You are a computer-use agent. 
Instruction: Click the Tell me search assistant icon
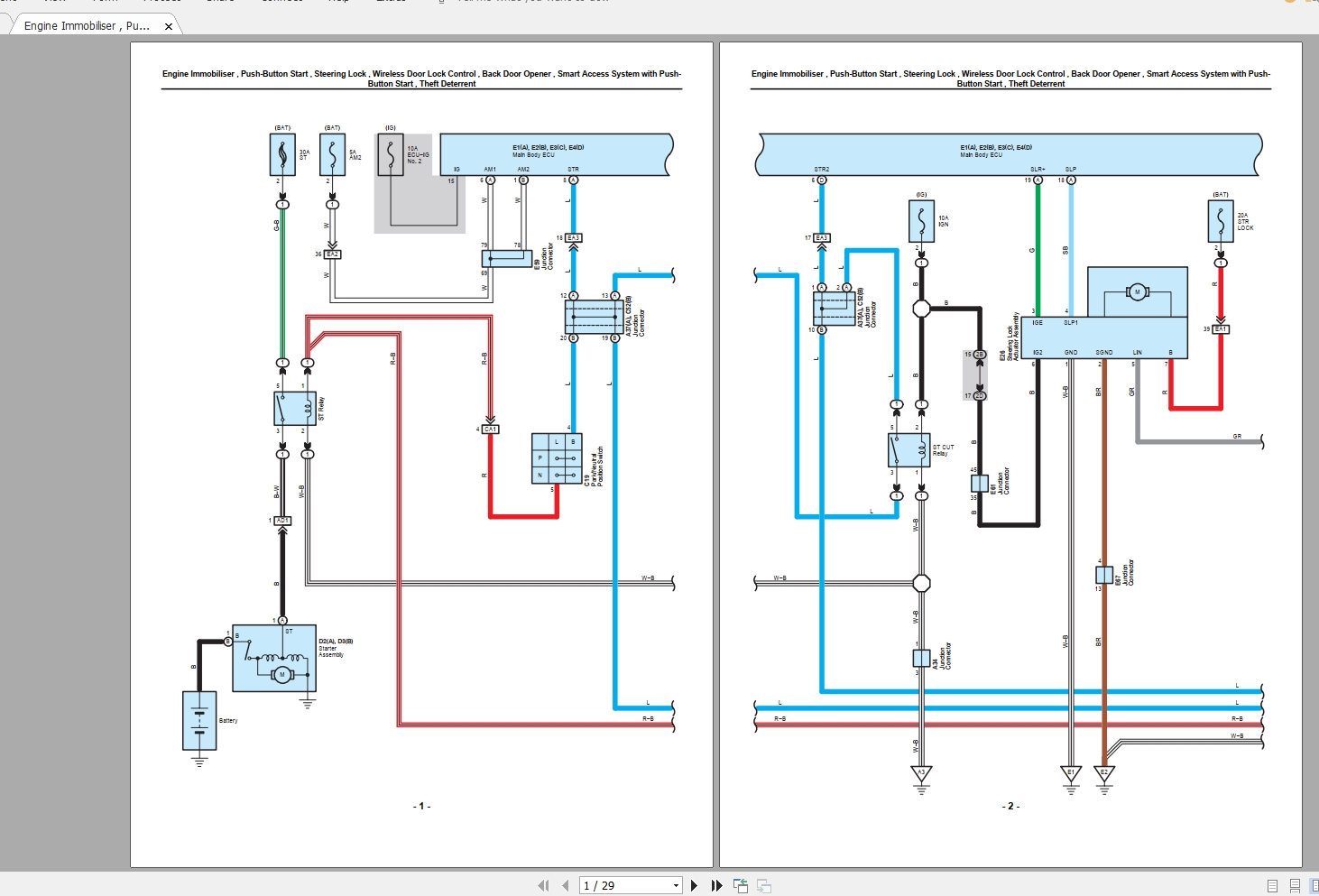439,2
